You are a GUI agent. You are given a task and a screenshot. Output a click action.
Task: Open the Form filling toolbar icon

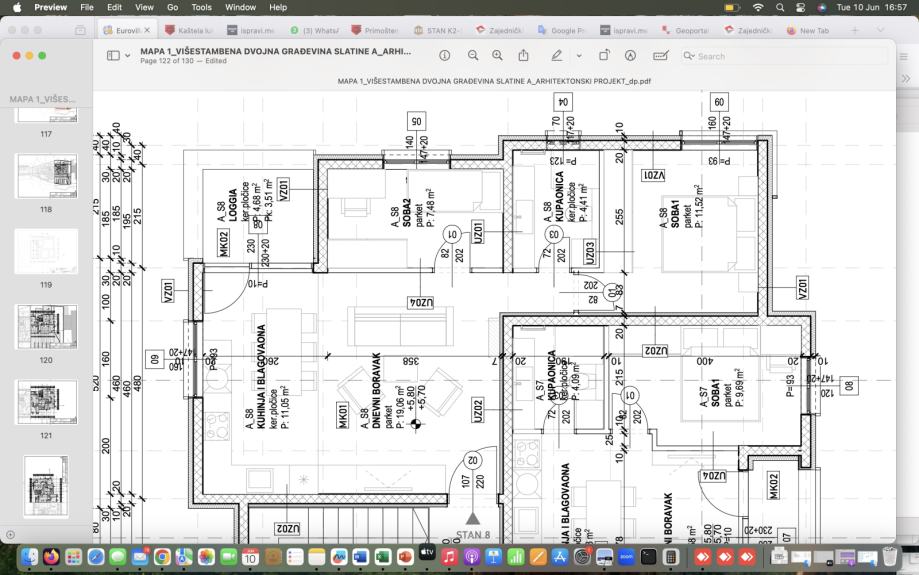660,56
